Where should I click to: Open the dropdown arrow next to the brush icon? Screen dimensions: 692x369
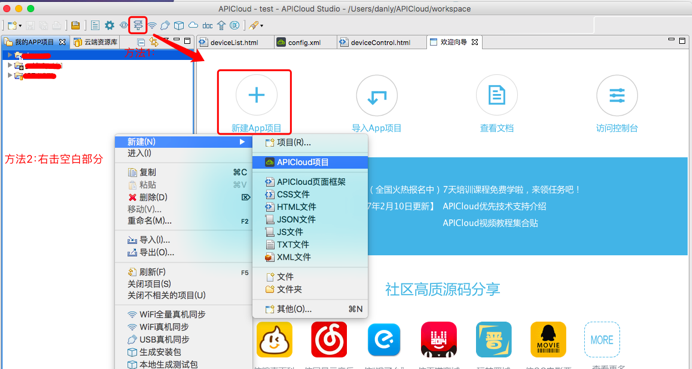[262, 26]
